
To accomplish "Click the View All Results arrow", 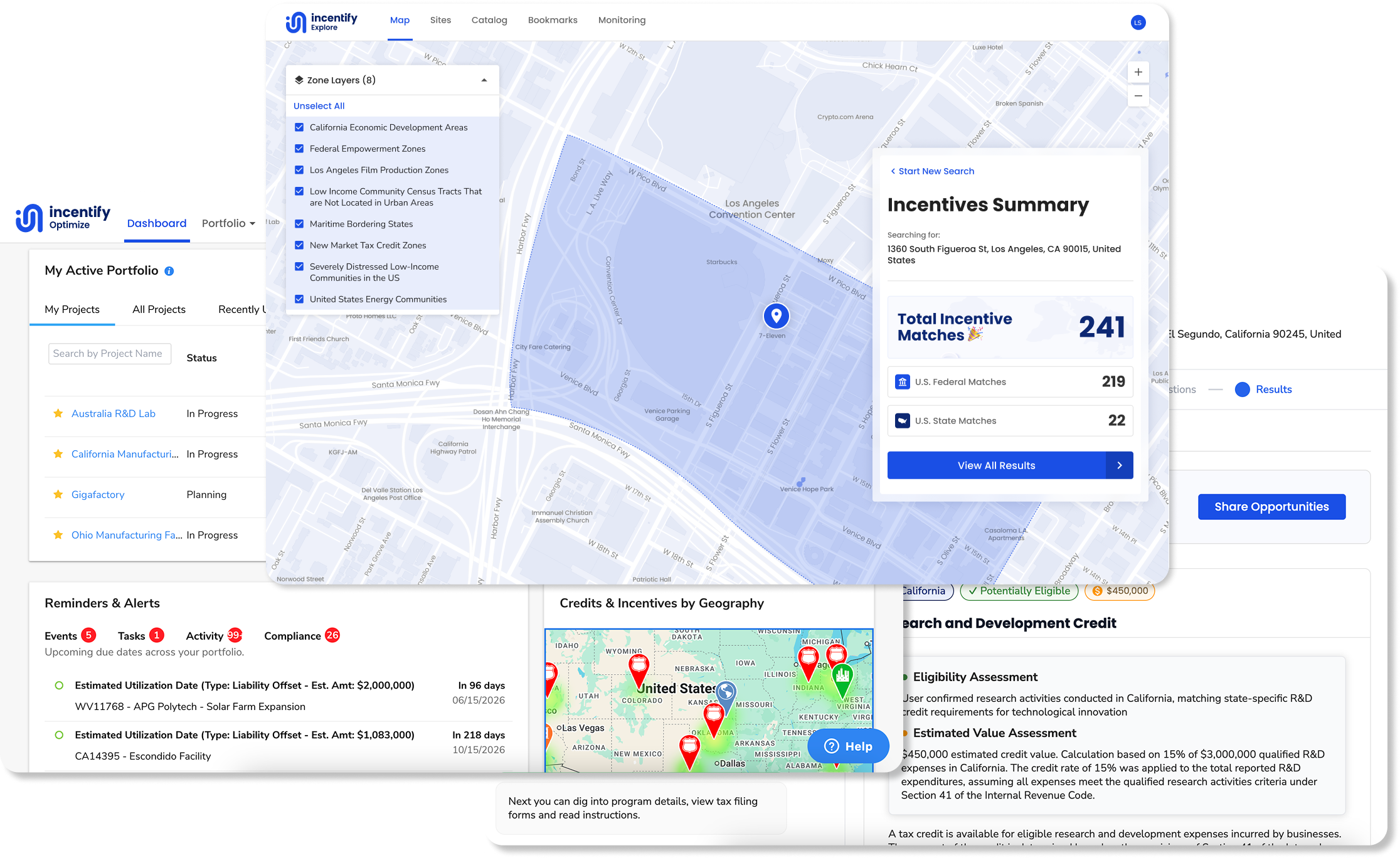I will (x=1120, y=465).
